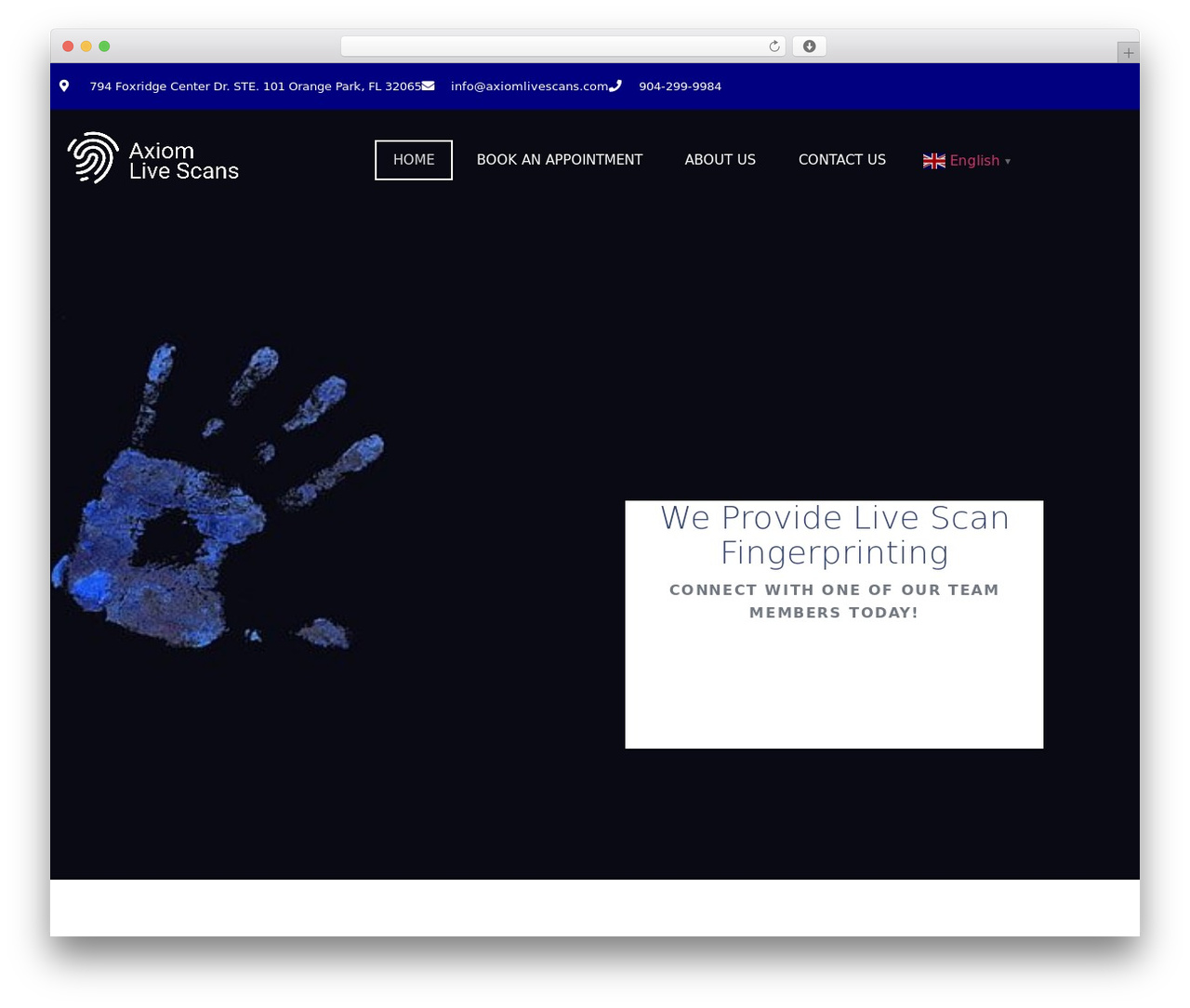Click the UK flag language icon

click(934, 161)
